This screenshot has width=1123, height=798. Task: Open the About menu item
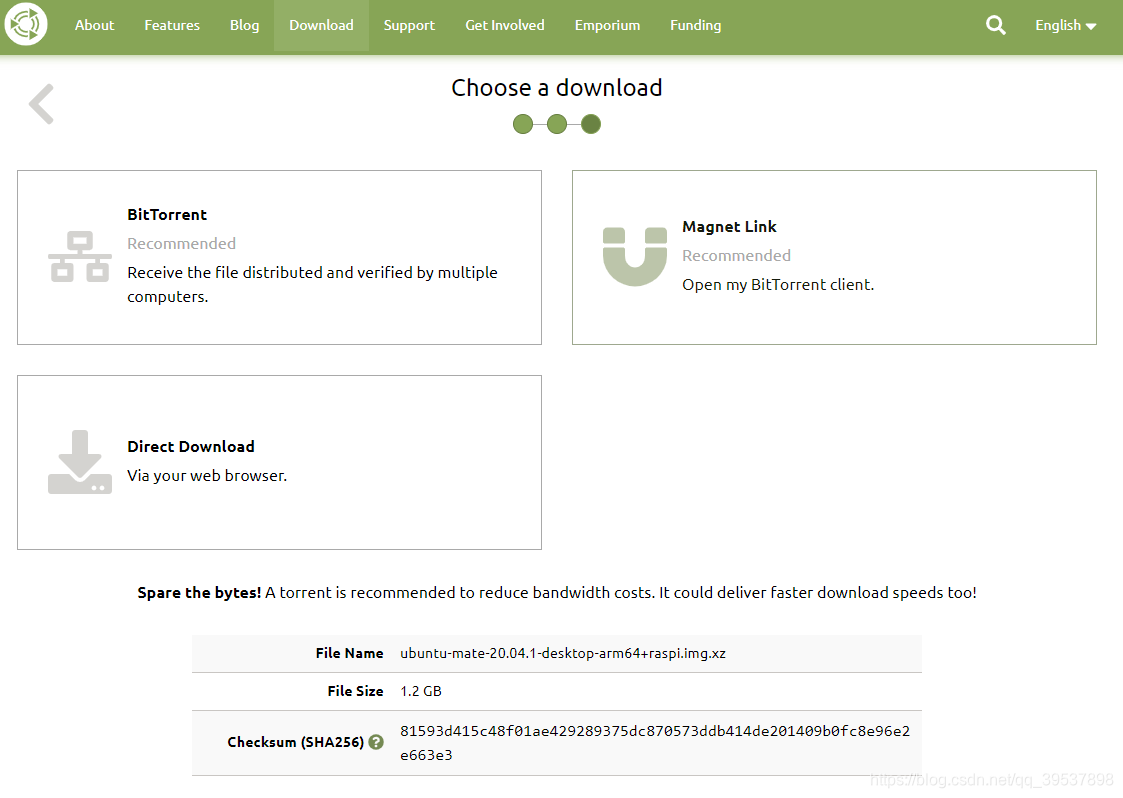[95, 25]
